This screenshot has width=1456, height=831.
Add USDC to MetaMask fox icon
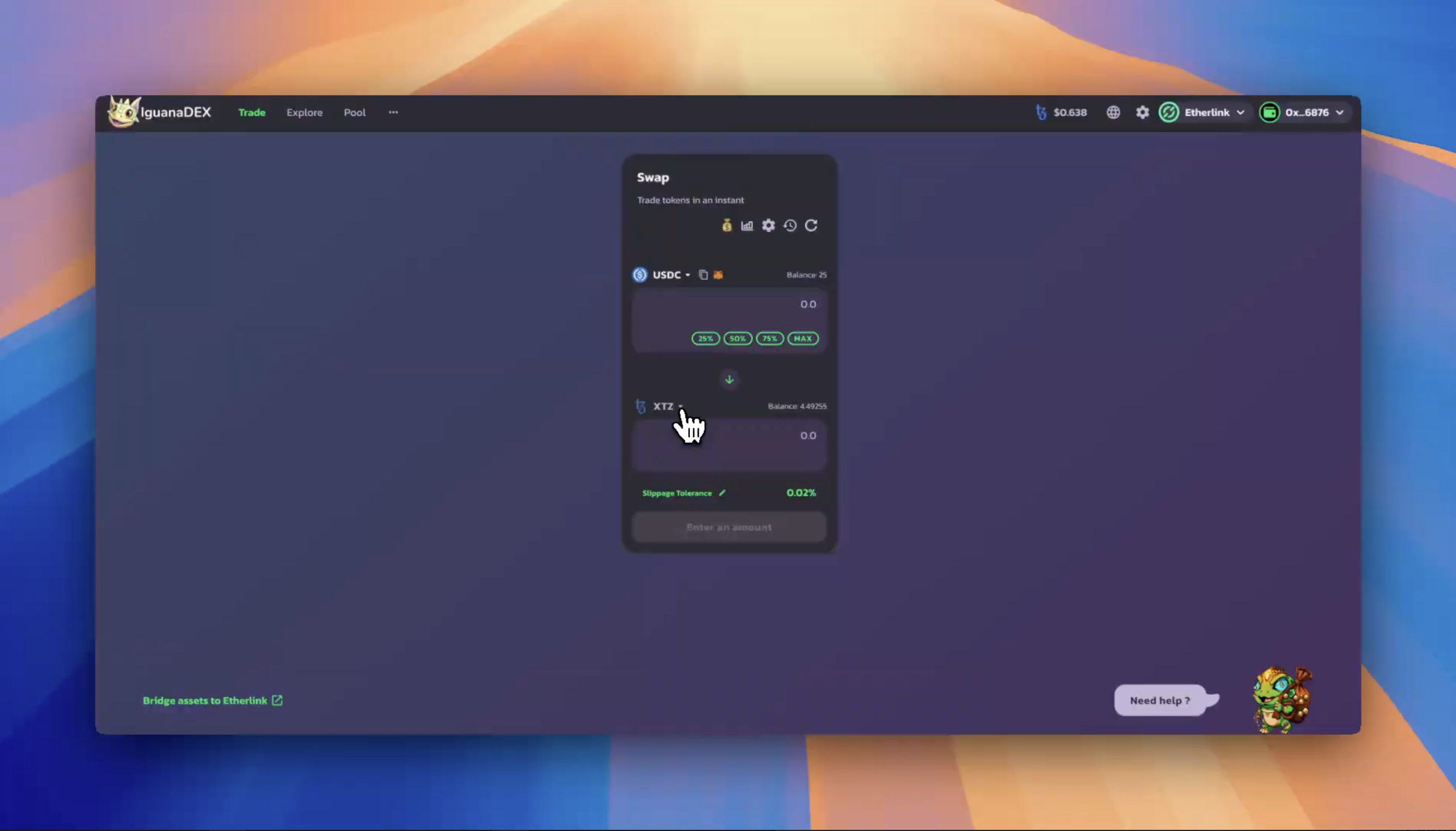(x=718, y=275)
